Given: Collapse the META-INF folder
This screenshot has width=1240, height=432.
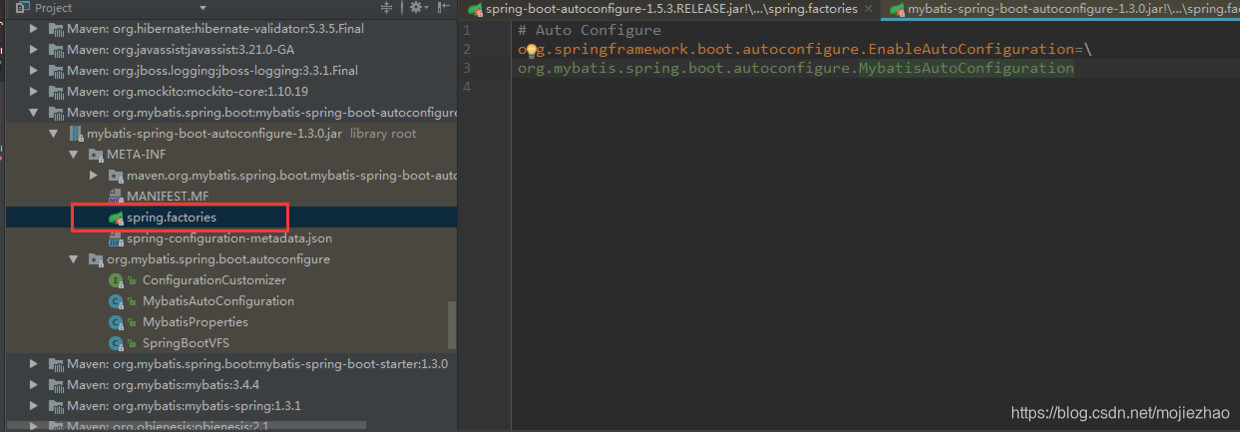Looking at the screenshot, I should pyautogui.click(x=73, y=154).
